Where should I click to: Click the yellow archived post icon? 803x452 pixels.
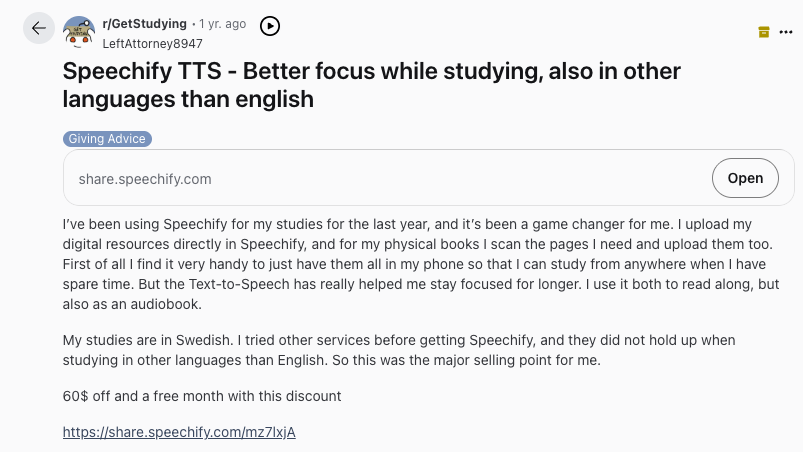[x=764, y=32]
